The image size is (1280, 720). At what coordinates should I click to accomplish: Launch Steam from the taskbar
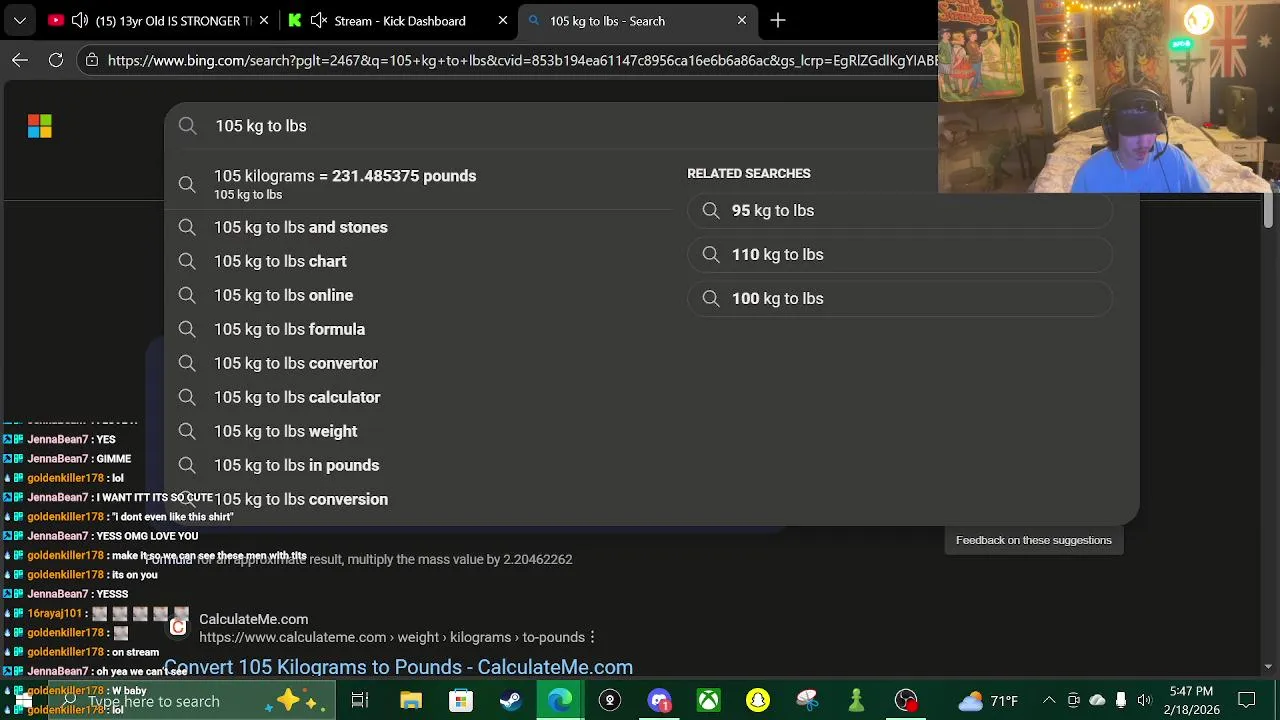pos(510,701)
